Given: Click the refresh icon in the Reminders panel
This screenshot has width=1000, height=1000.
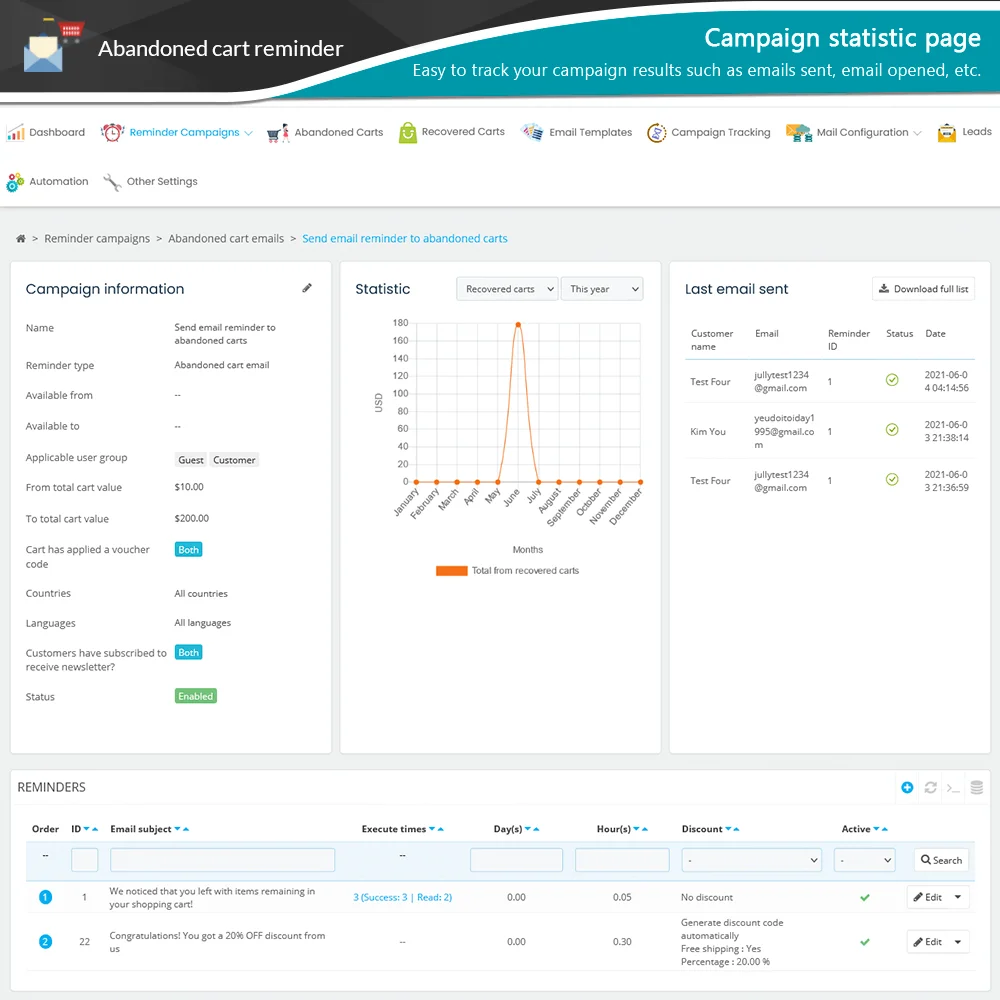Looking at the screenshot, I should click(930, 788).
